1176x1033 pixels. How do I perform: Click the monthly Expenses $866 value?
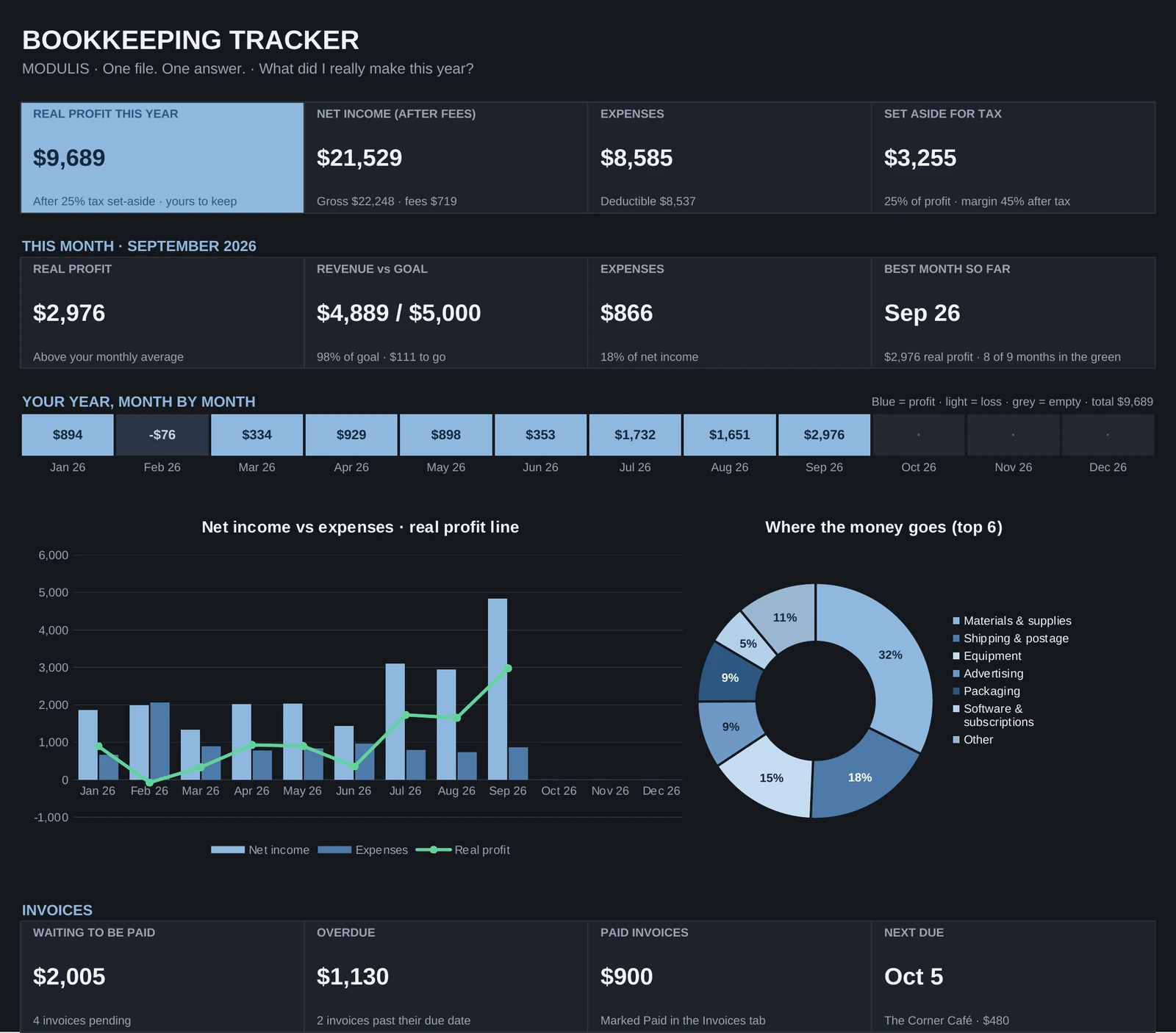(x=627, y=313)
